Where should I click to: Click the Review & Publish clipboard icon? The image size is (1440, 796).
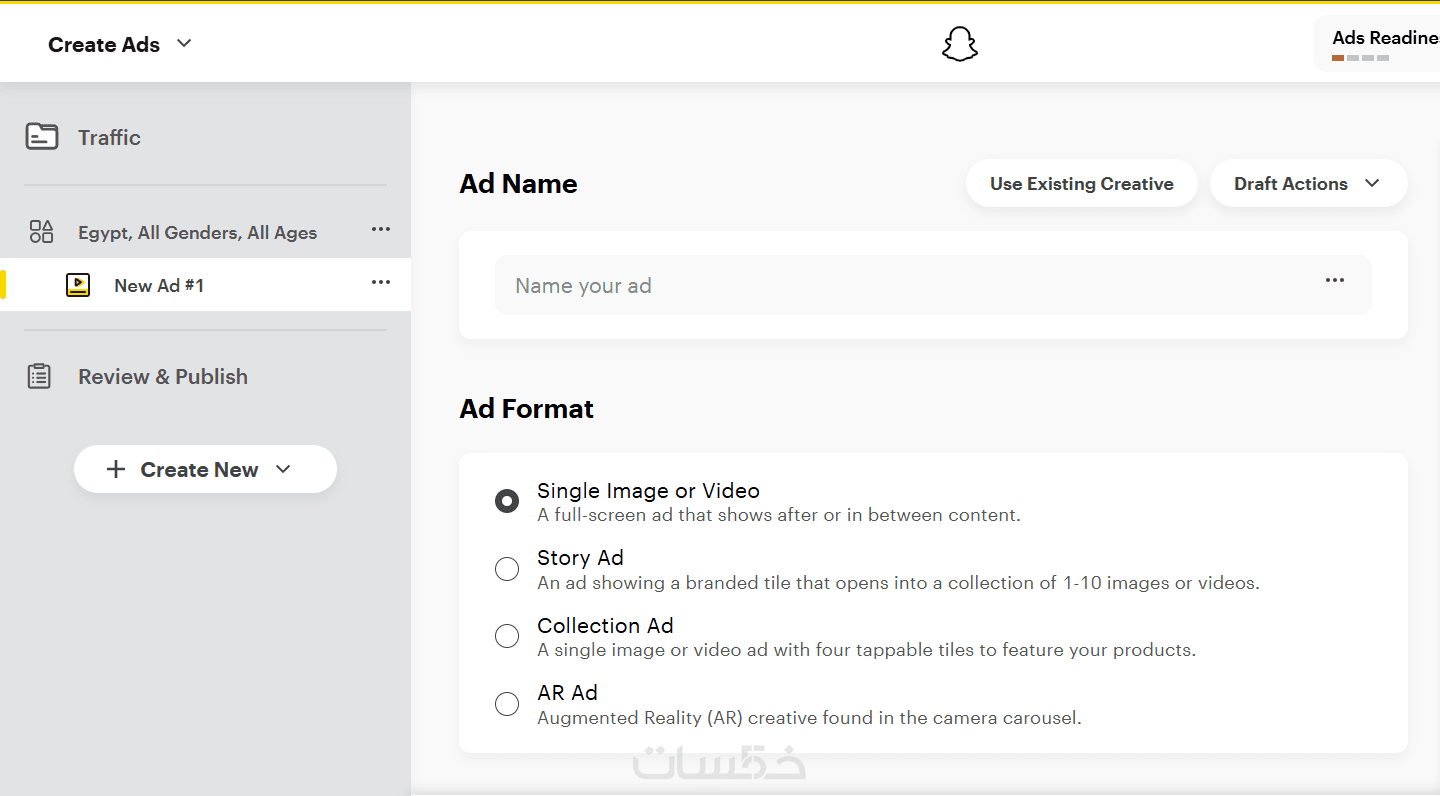(39, 377)
